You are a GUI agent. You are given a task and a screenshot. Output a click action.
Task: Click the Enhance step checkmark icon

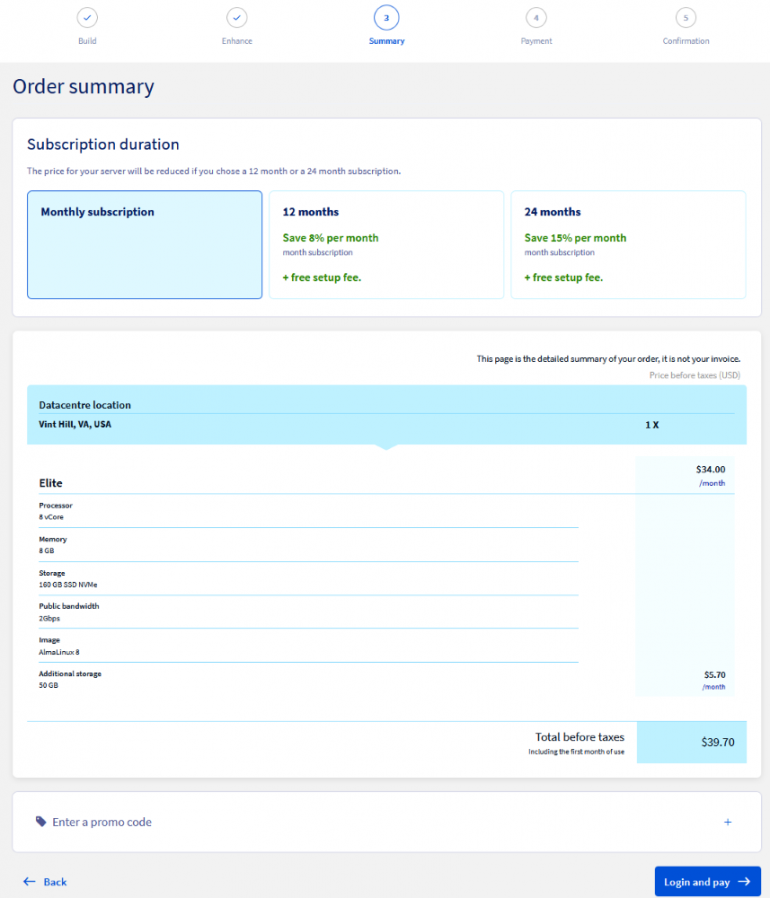(x=237, y=18)
